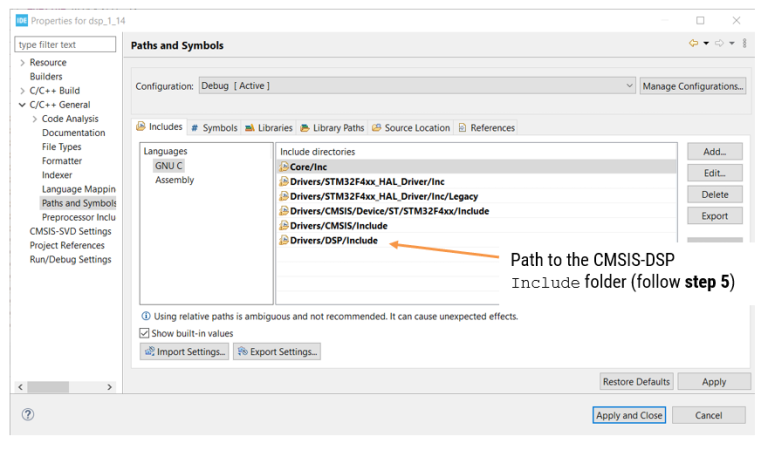Open the vertical dots view menu
This screenshot has width=768, height=450.
[x=744, y=44]
